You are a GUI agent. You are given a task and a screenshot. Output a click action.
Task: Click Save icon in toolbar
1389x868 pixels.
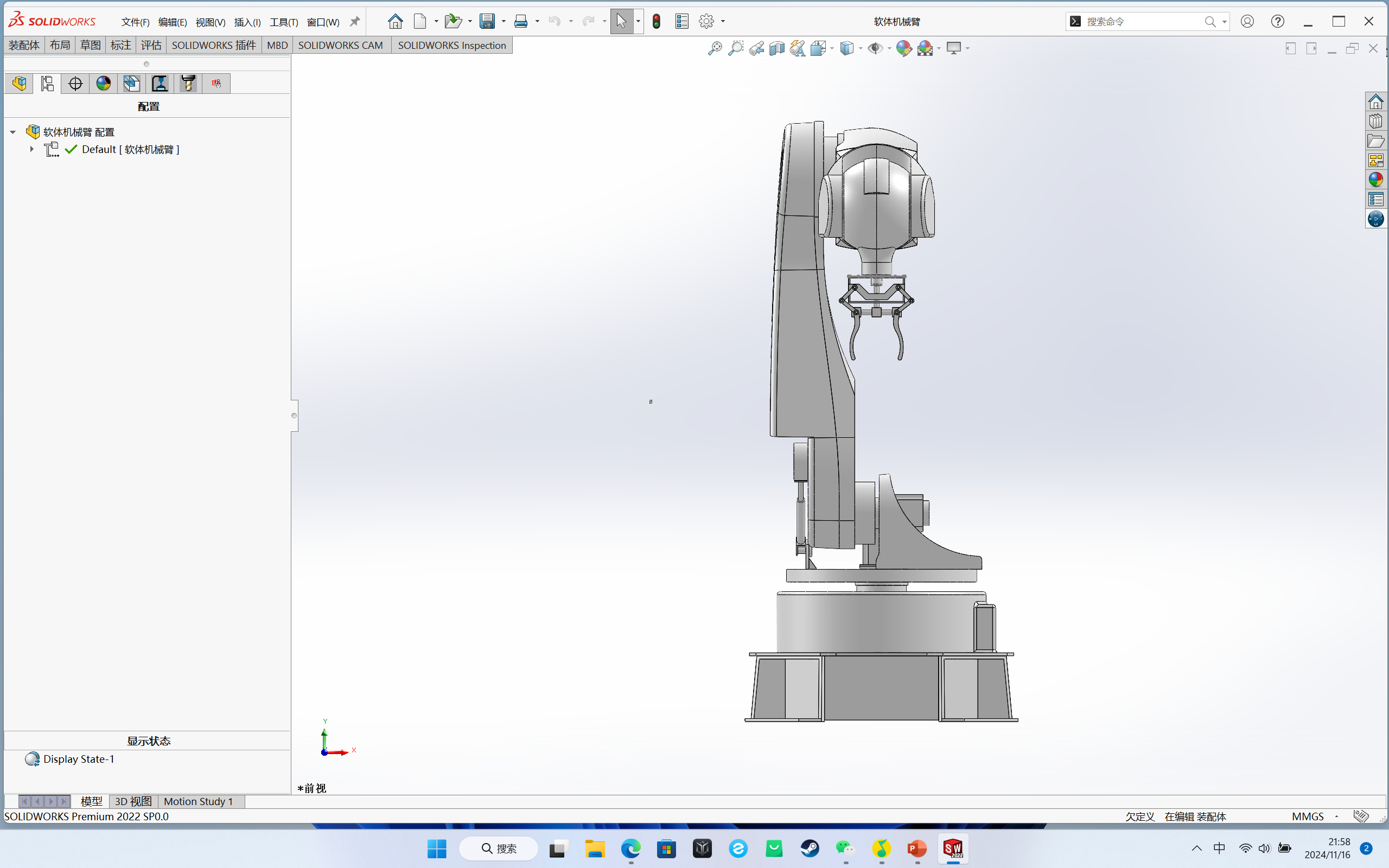tap(487, 21)
